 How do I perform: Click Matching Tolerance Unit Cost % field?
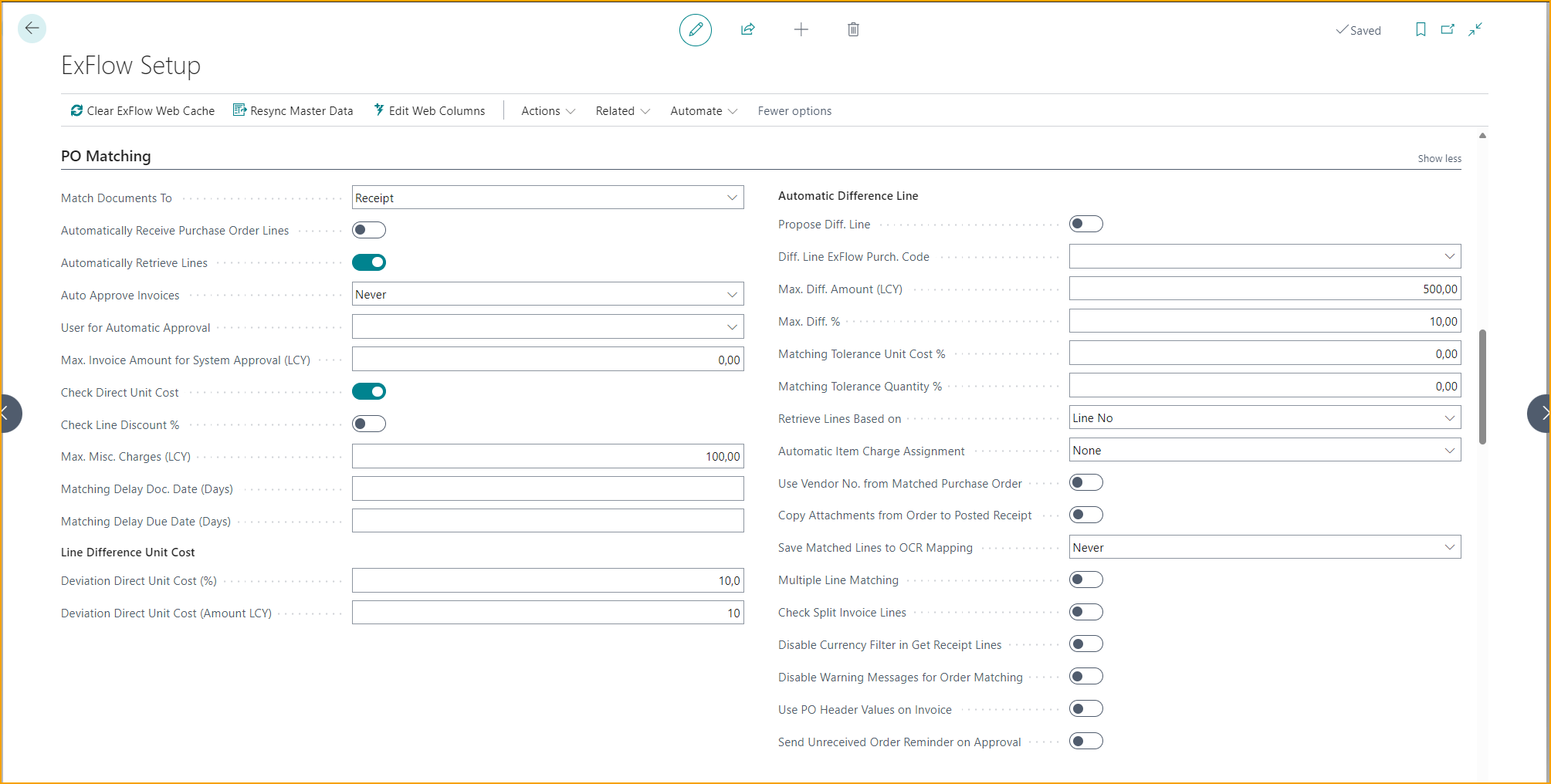coord(1265,353)
